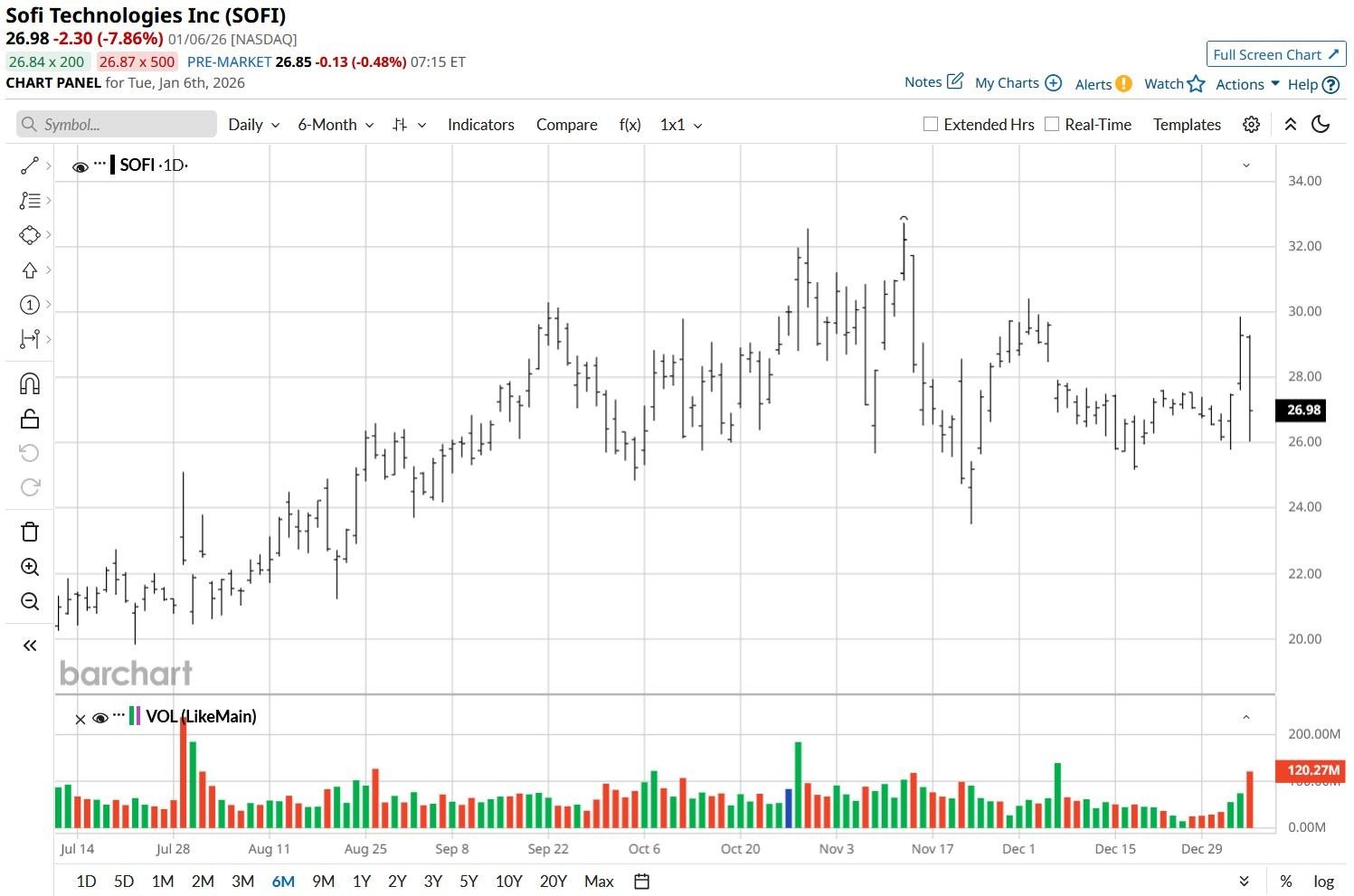1354x896 pixels.
Task: Select the price range measure tool
Action: click(x=29, y=339)
